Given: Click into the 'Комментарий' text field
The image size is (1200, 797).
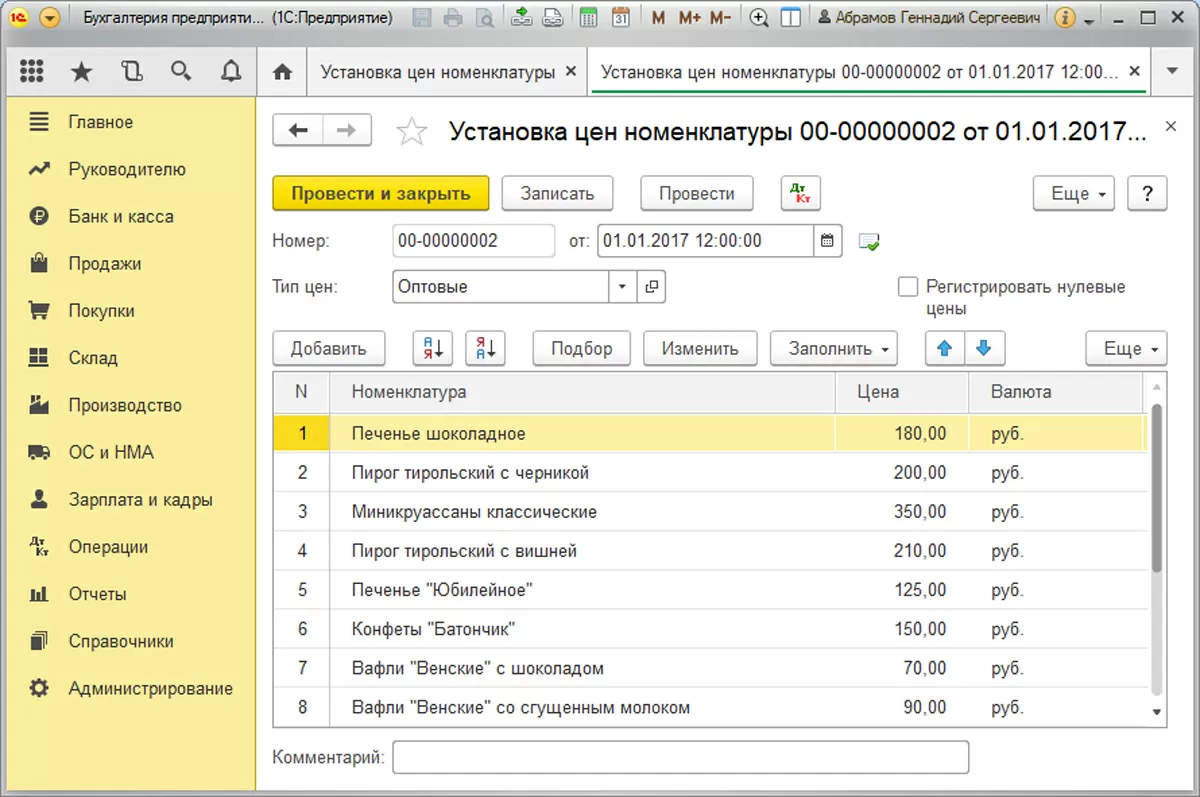Looking at the screenshot, I should (x=680, y=758).
